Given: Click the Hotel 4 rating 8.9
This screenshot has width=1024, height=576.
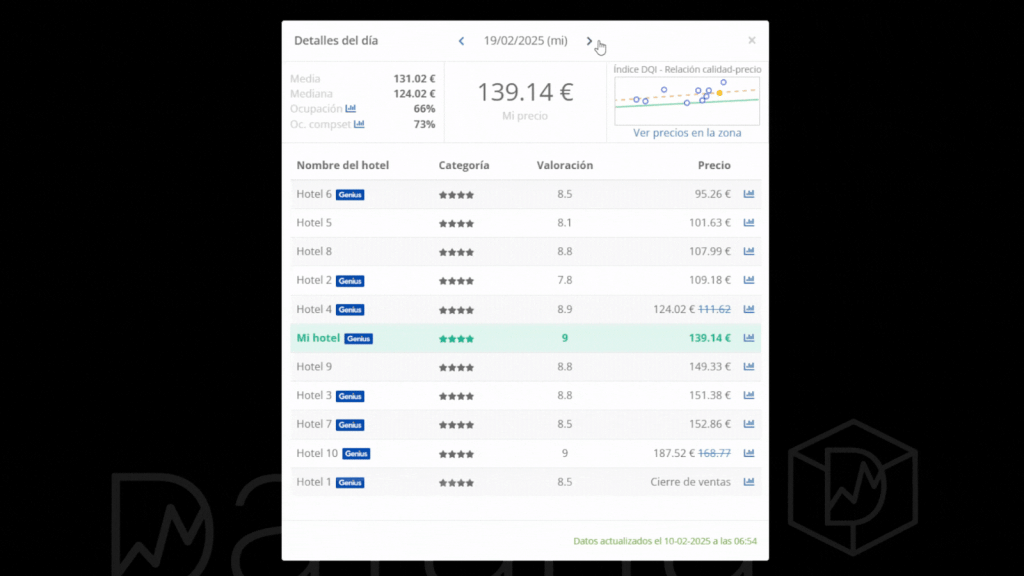Looking at the screenshot, I should pos(565,309).
